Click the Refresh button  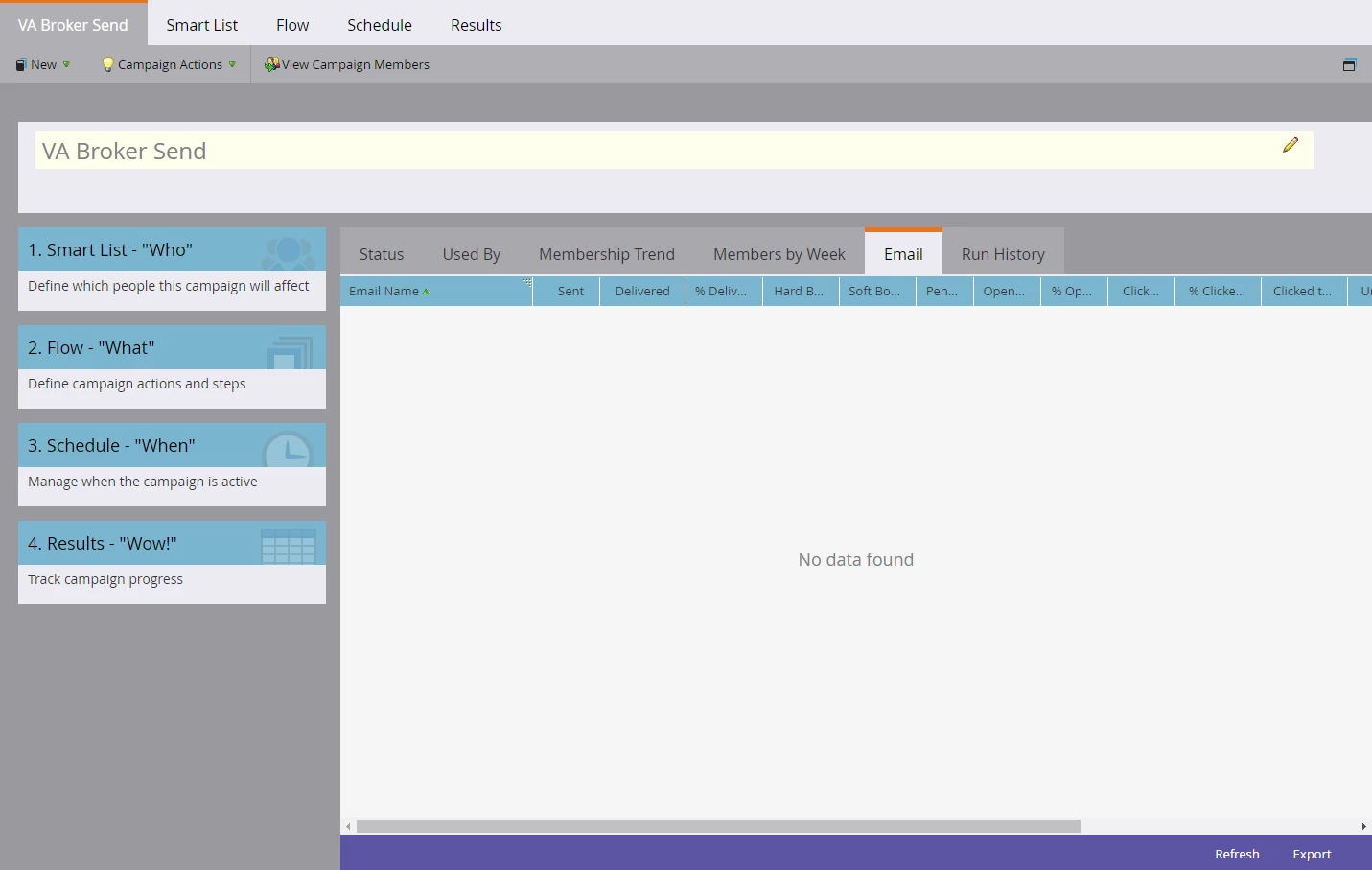[x=1237, y=854]
